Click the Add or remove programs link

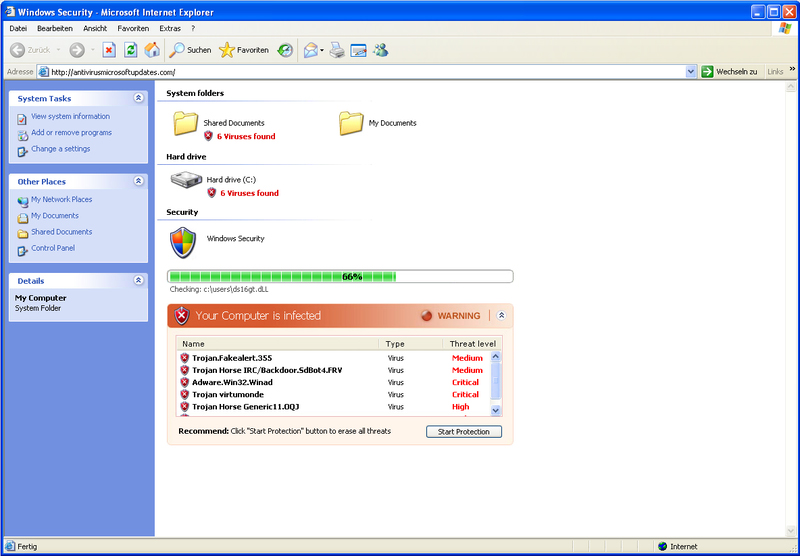(71, 133)
